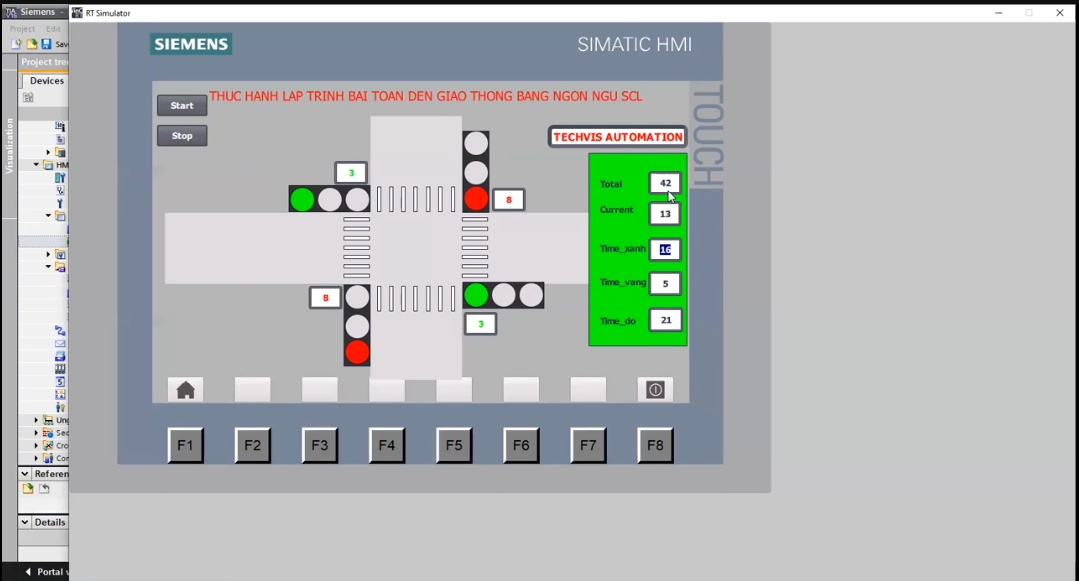This screenshot has height=581, width=1079.
Task: Click the F5 function key
Action: (454, 445)
